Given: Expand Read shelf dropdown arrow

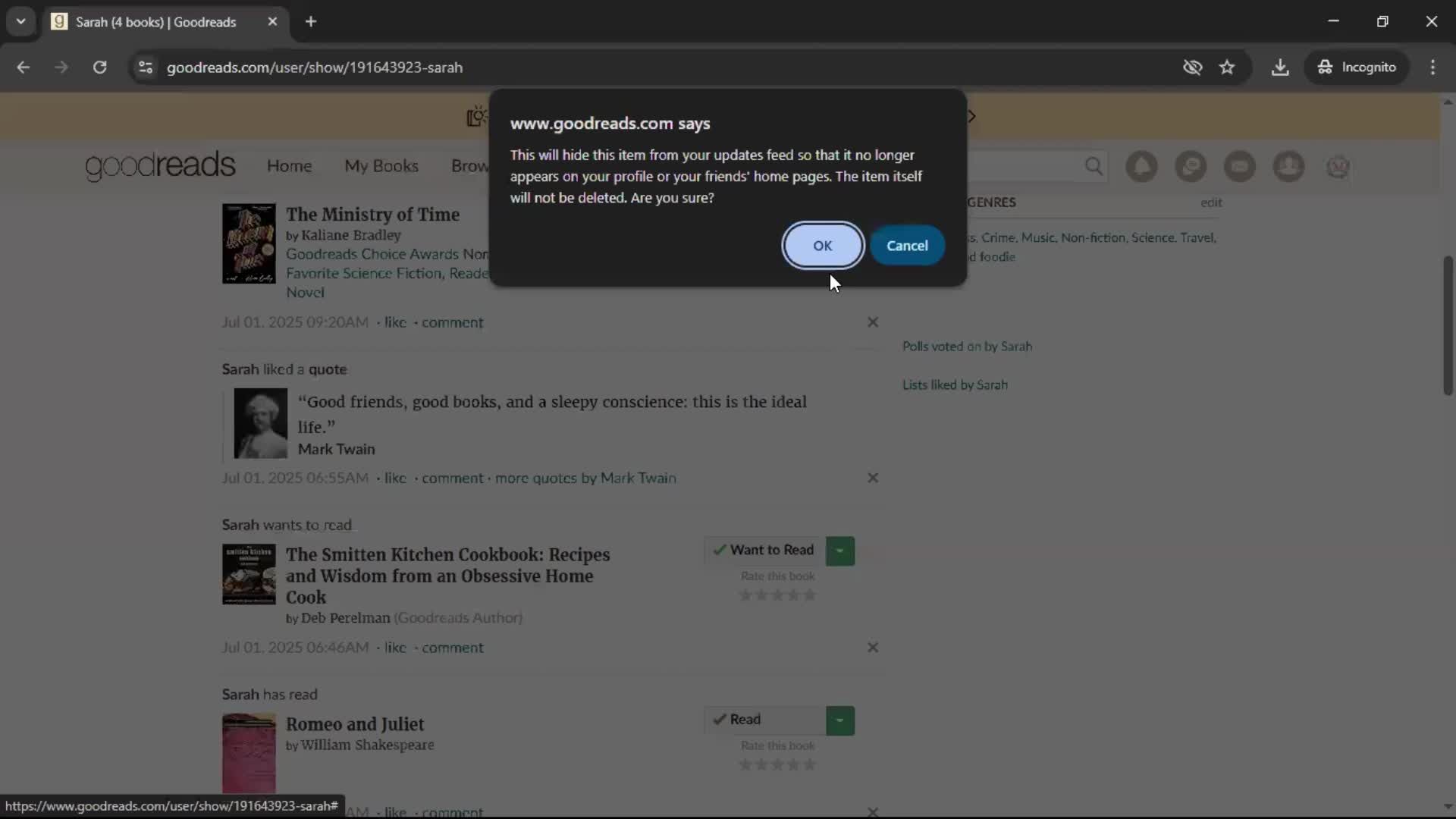Looking at the screenshot, I should click(840, 720).
